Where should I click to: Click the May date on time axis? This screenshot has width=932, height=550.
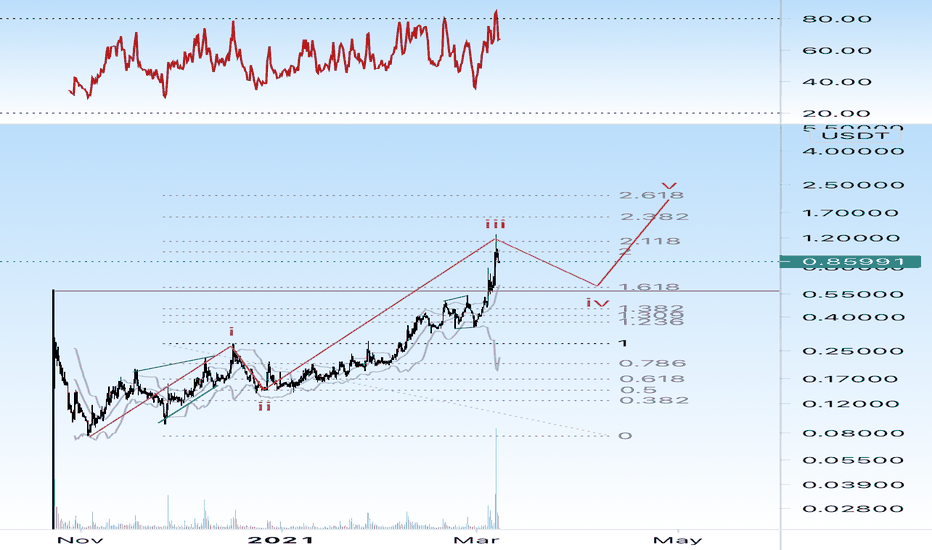[x=678, y=540]
